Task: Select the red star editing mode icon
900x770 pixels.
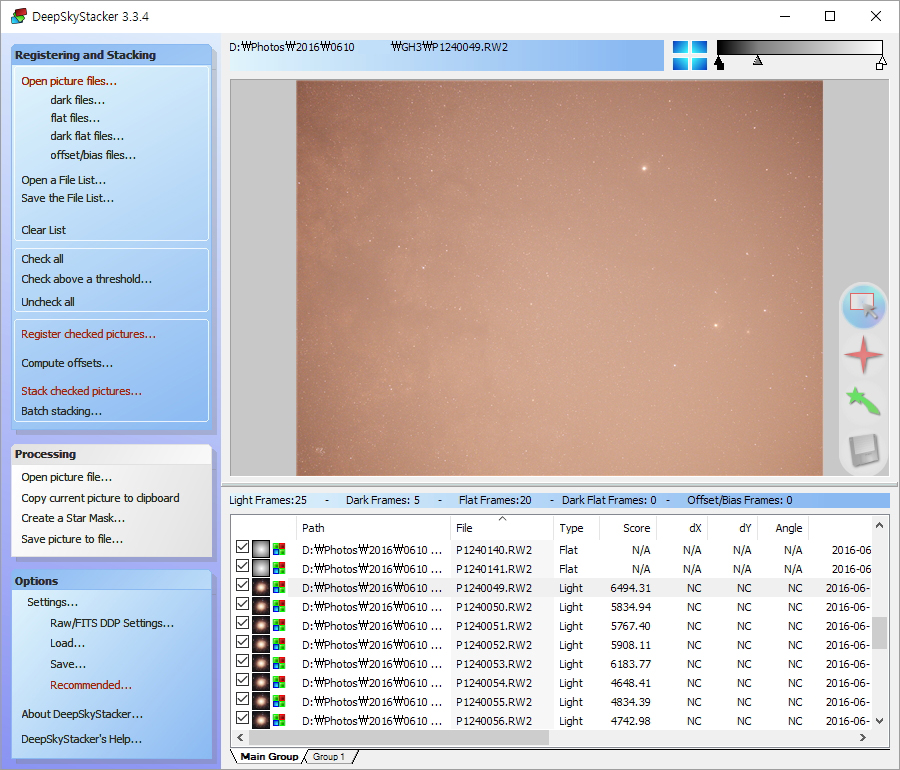Action: point(863,355)
